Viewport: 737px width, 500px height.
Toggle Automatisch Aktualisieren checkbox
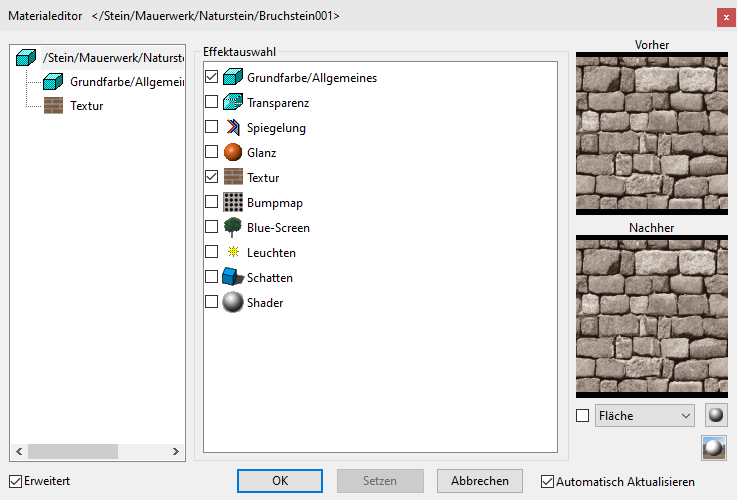click(547, 482)
